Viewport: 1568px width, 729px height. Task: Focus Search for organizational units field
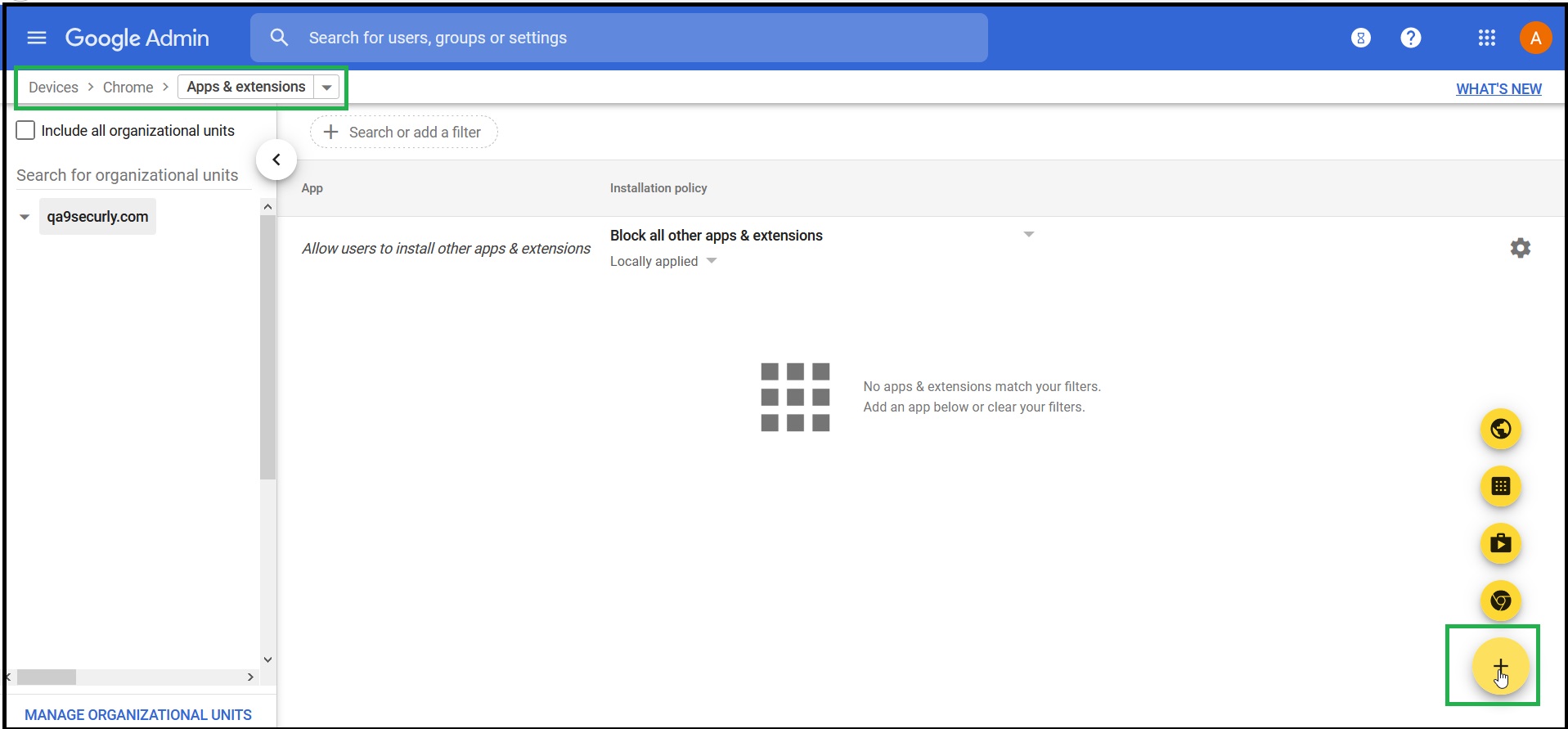pyautogui.click(x=133, y=175)
